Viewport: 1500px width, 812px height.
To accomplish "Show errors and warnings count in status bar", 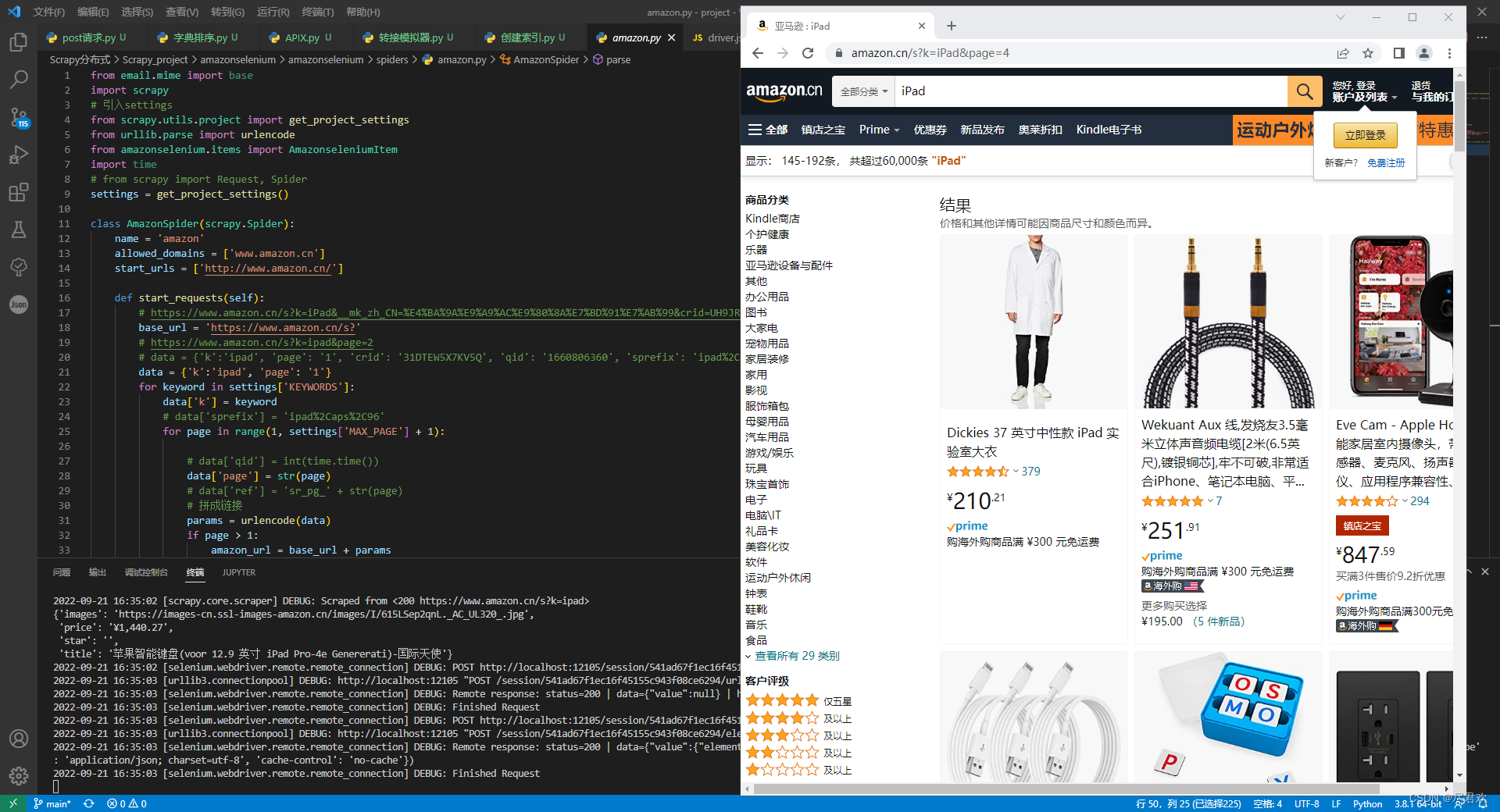I will 127,803.
